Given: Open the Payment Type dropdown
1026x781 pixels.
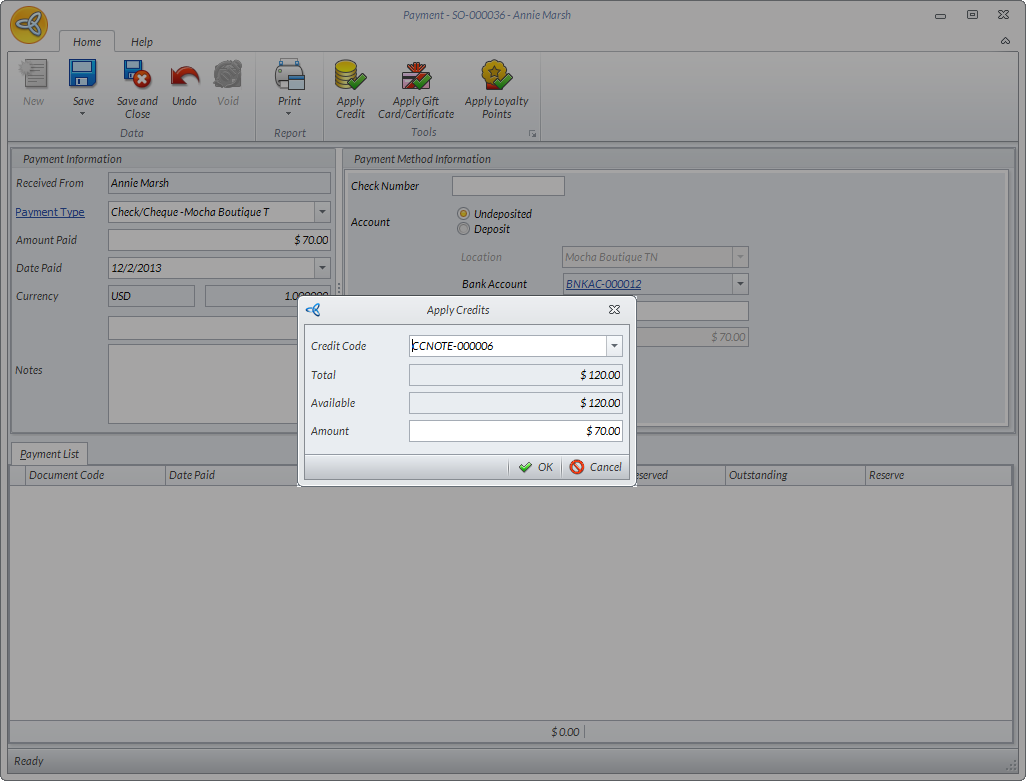Looking at the screenshot, I should pyautogui.click(x=321, y=212).
